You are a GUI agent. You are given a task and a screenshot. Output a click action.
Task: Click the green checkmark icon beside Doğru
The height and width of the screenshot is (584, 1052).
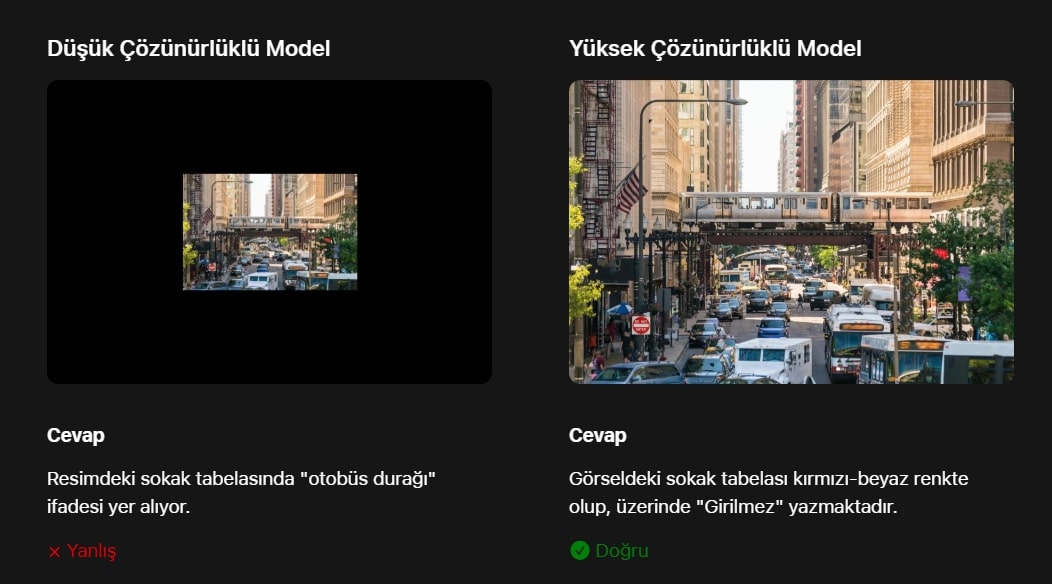580,550
